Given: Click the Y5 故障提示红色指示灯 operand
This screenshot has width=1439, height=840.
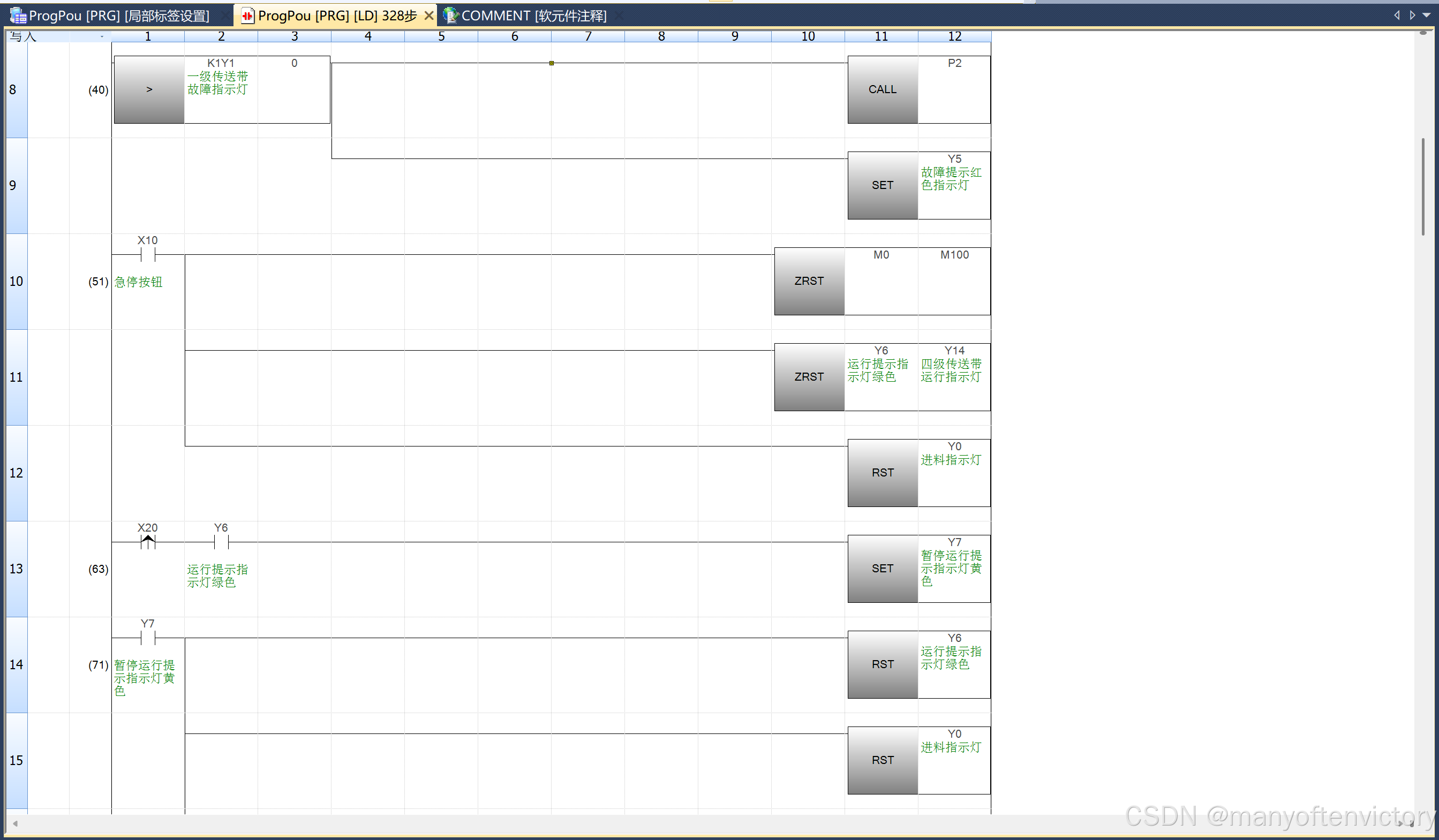Looking at the screenshot, I should (x=954, y=186).
